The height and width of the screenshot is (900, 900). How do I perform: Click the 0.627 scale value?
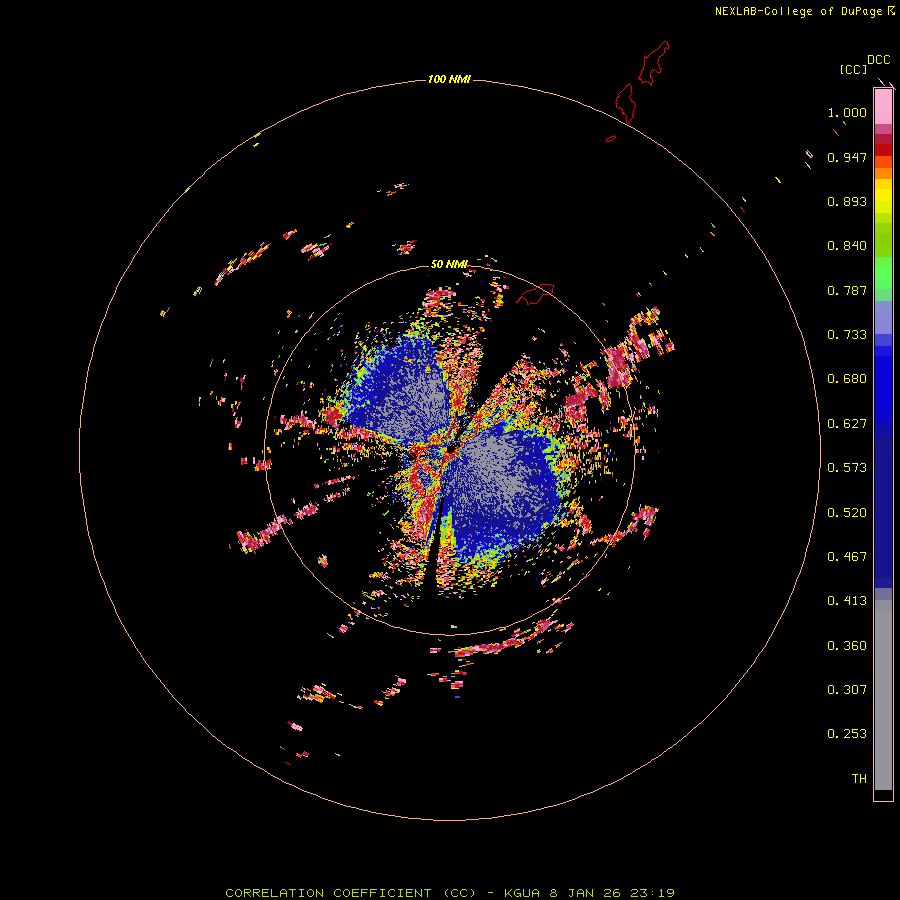point(847,424)
